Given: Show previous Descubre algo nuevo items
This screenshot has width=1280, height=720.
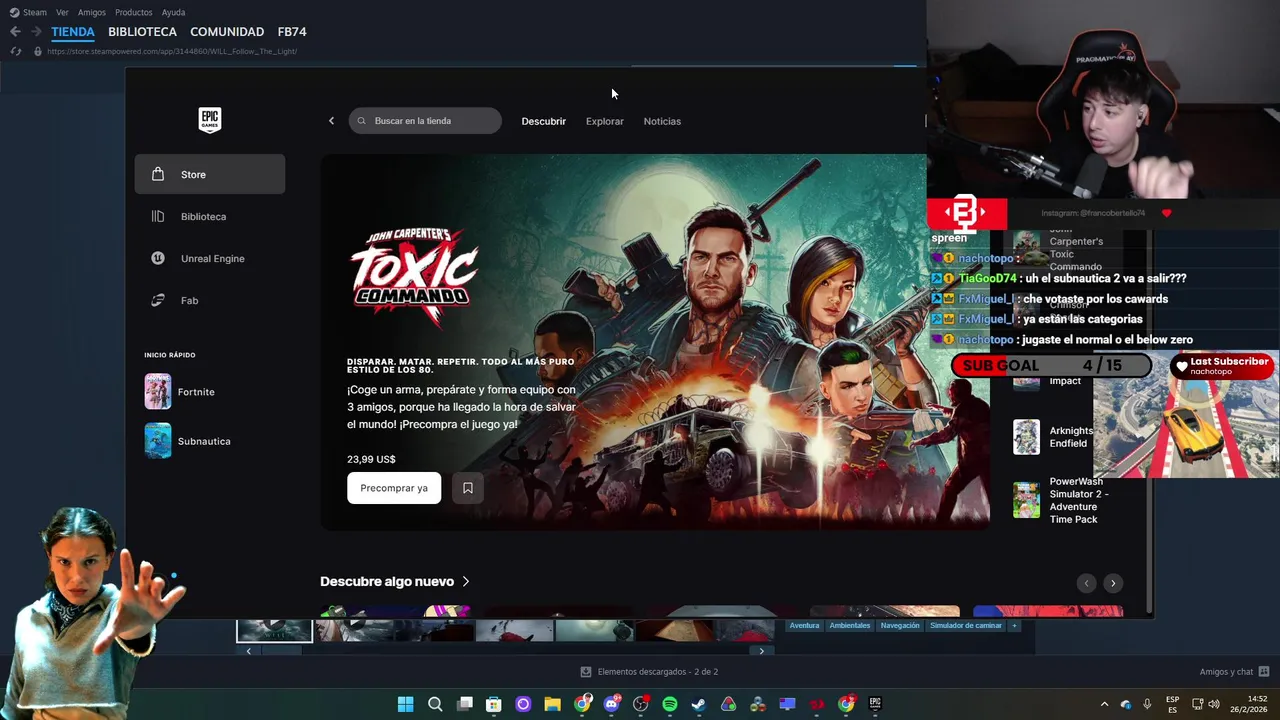Looking at the screenshot, I should tap(1086, 583).
